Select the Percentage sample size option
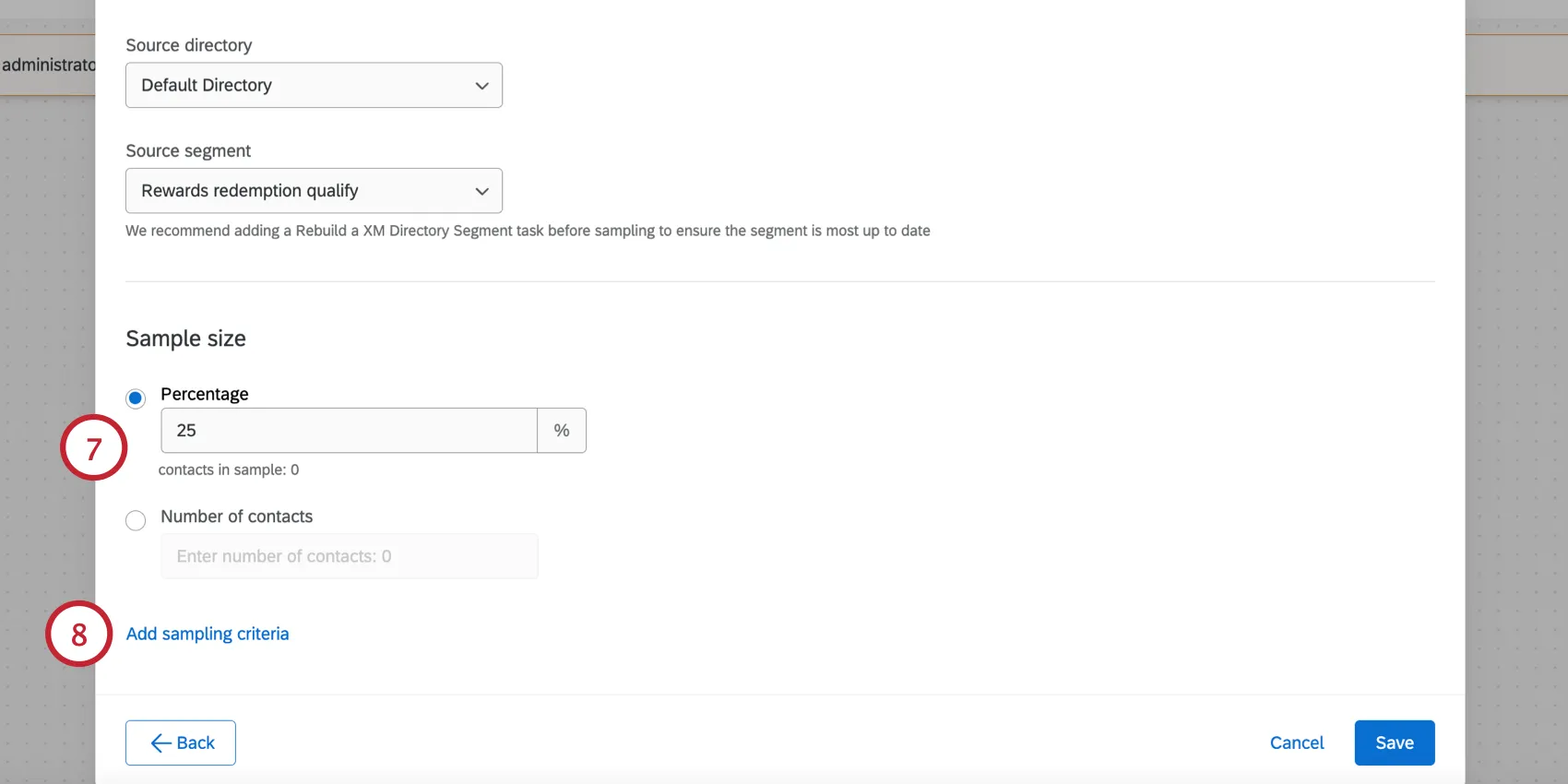Viewport: 1568px width, 784px height. click(136, 398)
